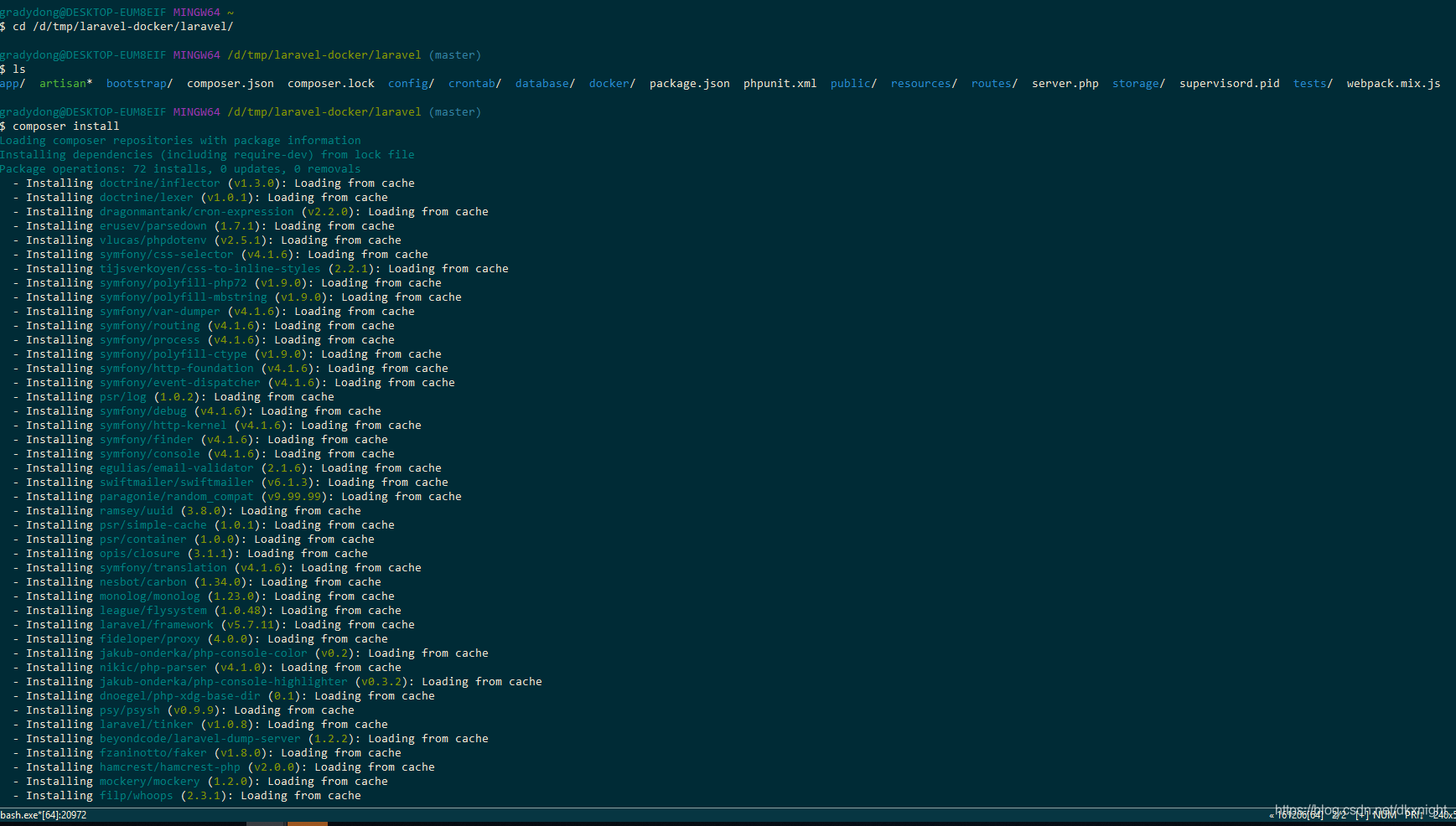Viewport: 1456px width, 826px height.
Task: Click the 'doctrine/lexer' package name
Action: [147, 198]
